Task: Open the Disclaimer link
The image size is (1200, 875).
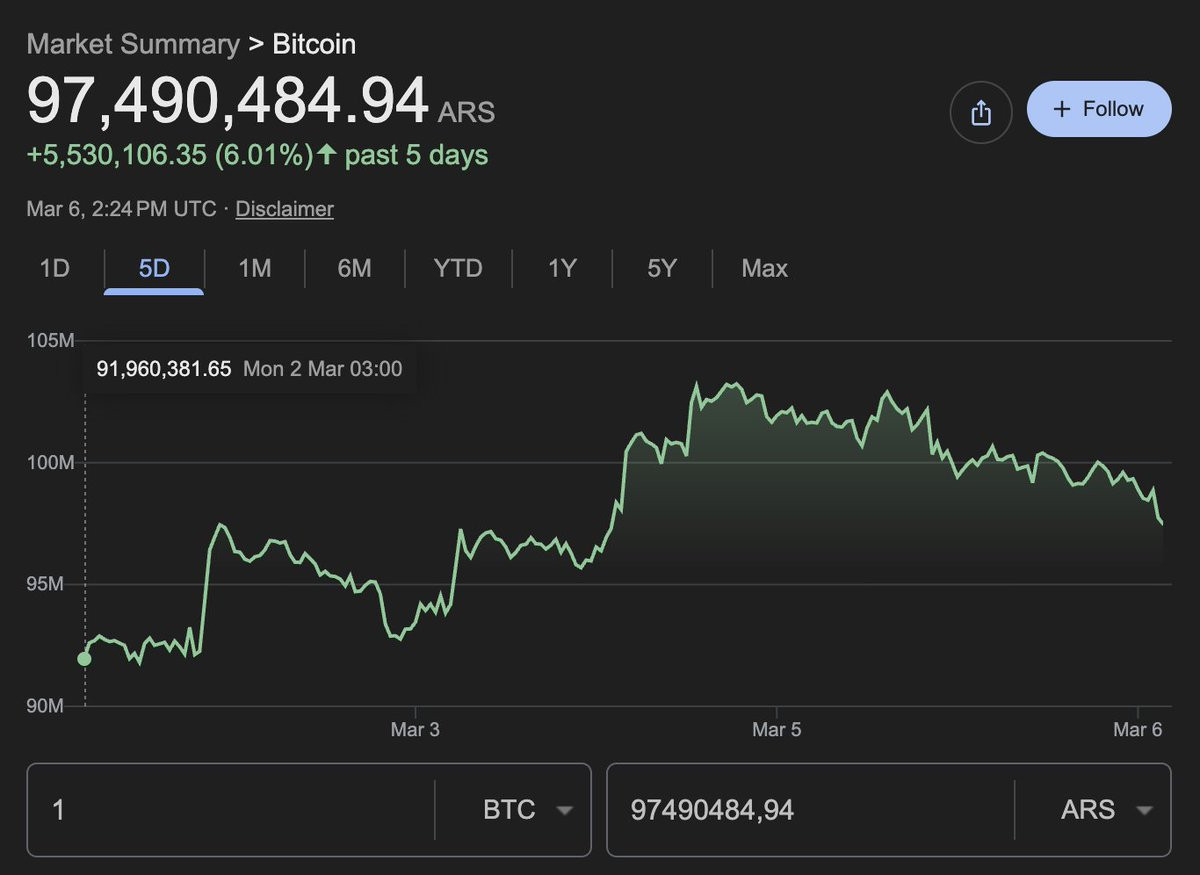Action: 284,209
